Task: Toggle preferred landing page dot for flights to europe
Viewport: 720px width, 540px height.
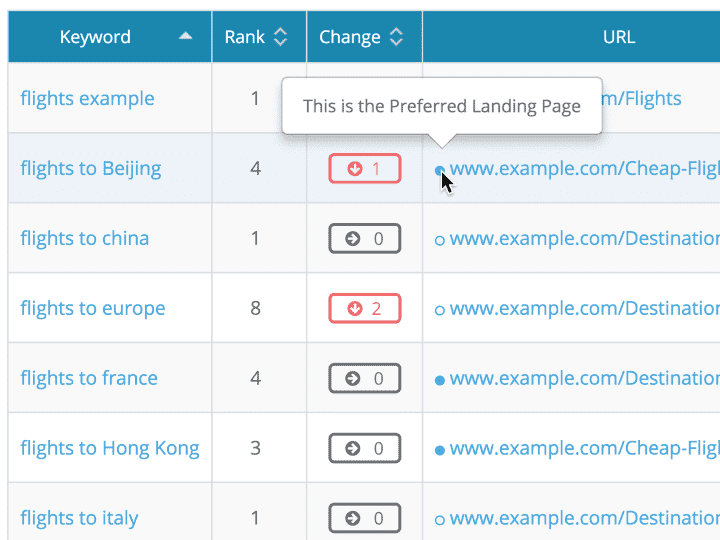Action: point(440,310)
